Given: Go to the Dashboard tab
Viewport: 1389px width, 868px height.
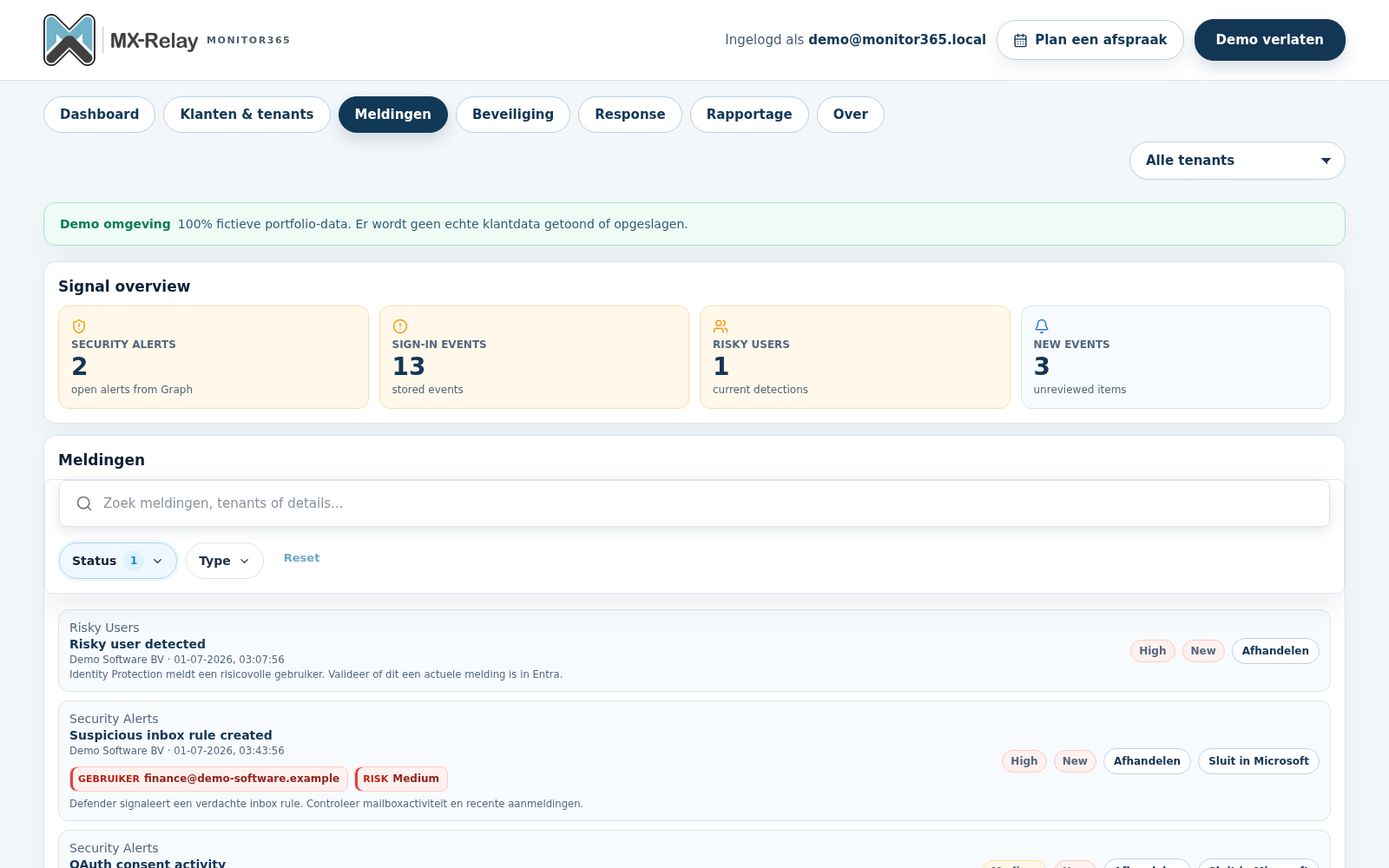Looking at the screenshot, I should [x=100, y=115].
